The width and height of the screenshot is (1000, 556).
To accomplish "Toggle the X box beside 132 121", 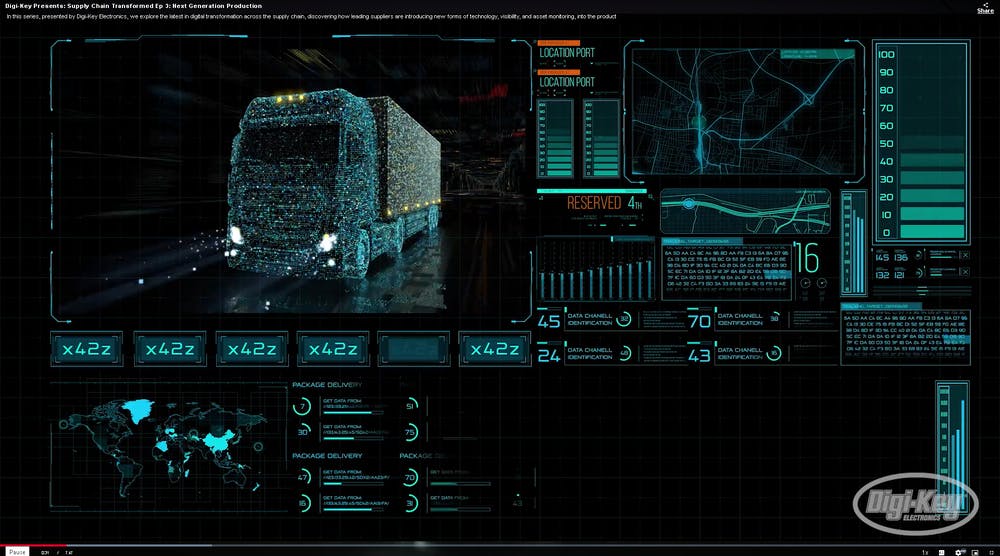I will tap(964, 273).
